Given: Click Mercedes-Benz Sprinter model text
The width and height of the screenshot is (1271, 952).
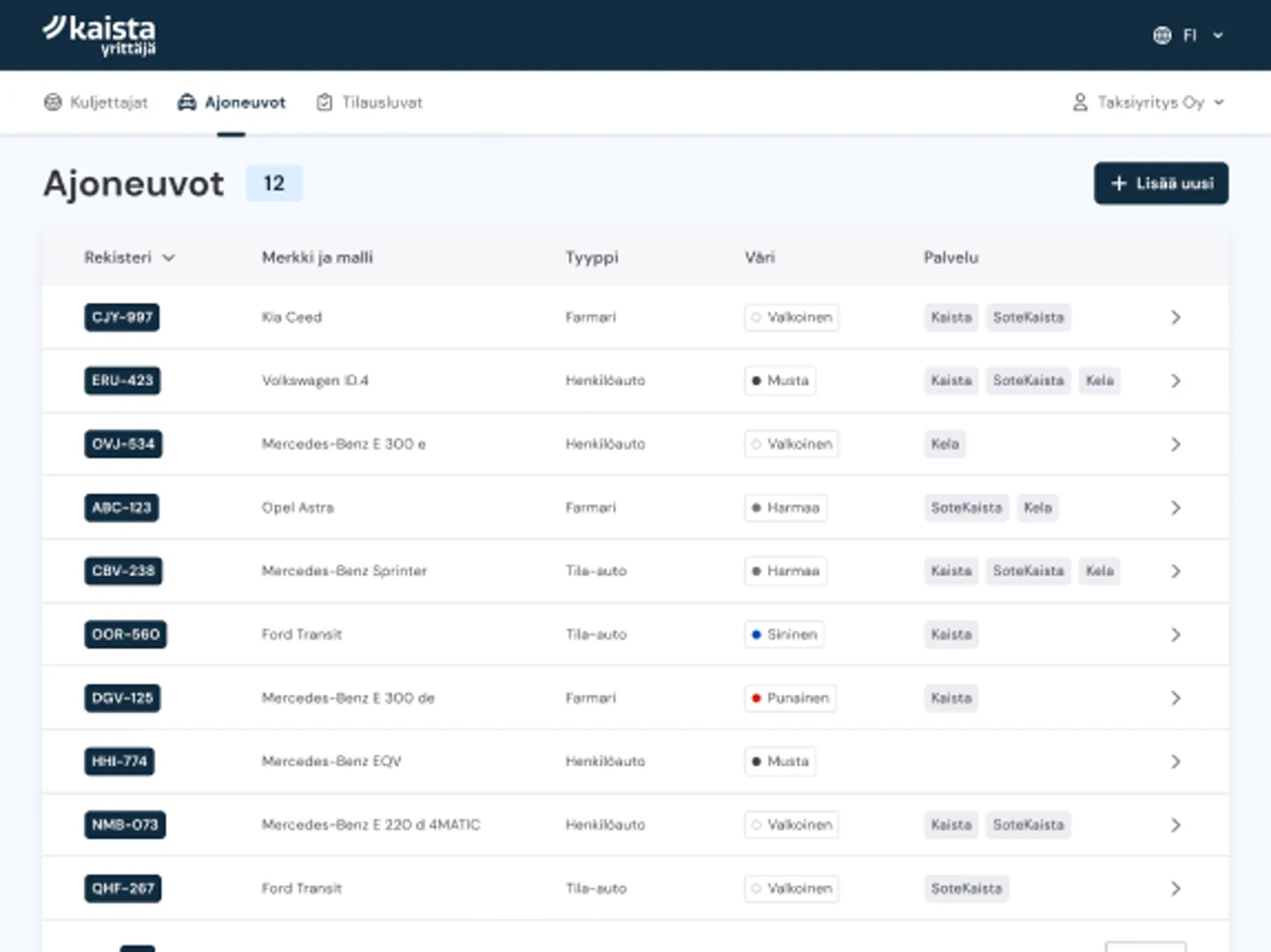Looking at the screenshot, I should coord(344,571).
